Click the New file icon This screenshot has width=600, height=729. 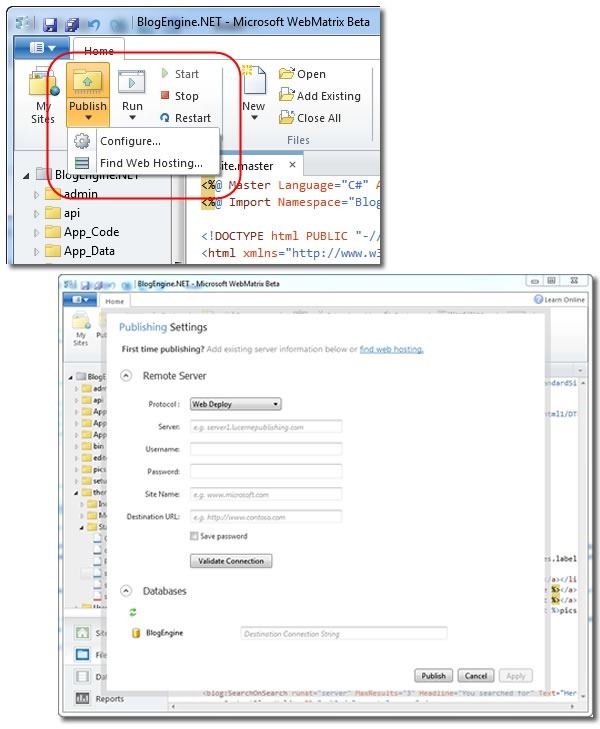coord(254,82)
